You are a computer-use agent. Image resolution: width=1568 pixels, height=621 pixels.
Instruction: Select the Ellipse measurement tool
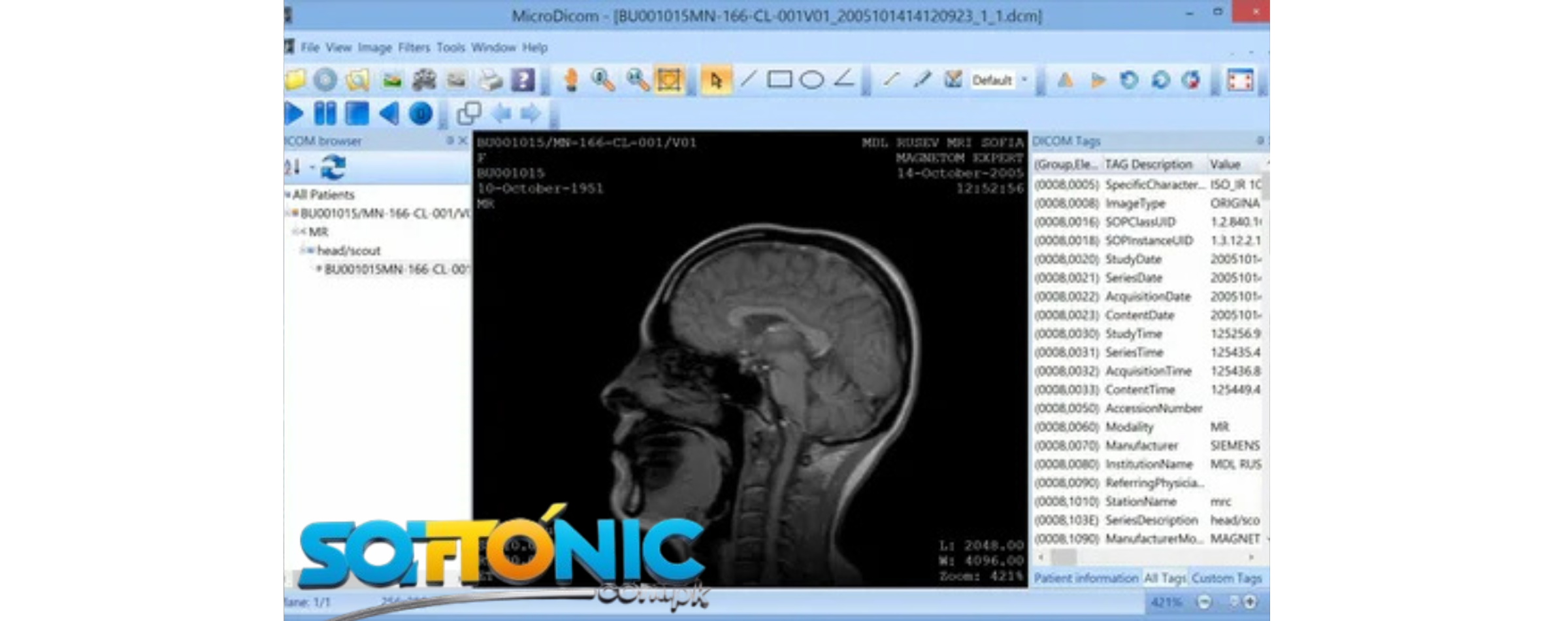(811, 80)
